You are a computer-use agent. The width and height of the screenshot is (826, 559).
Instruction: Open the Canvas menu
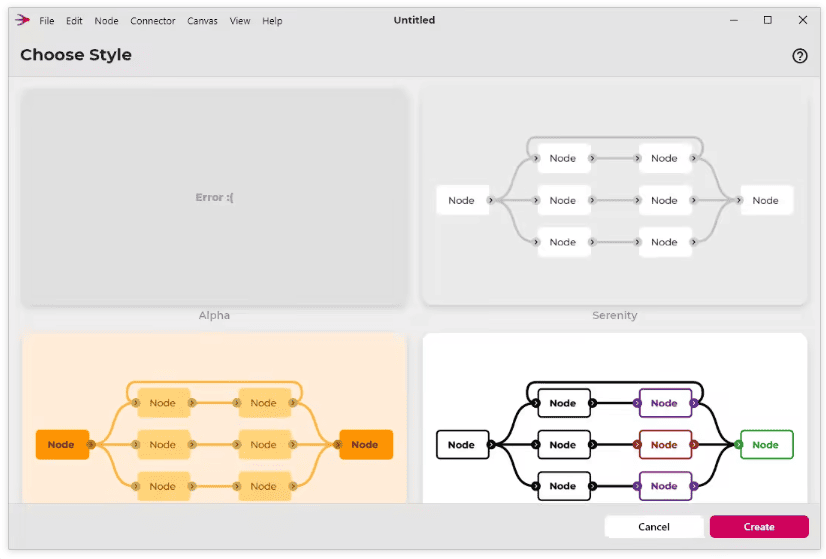(x=202, y=21)
